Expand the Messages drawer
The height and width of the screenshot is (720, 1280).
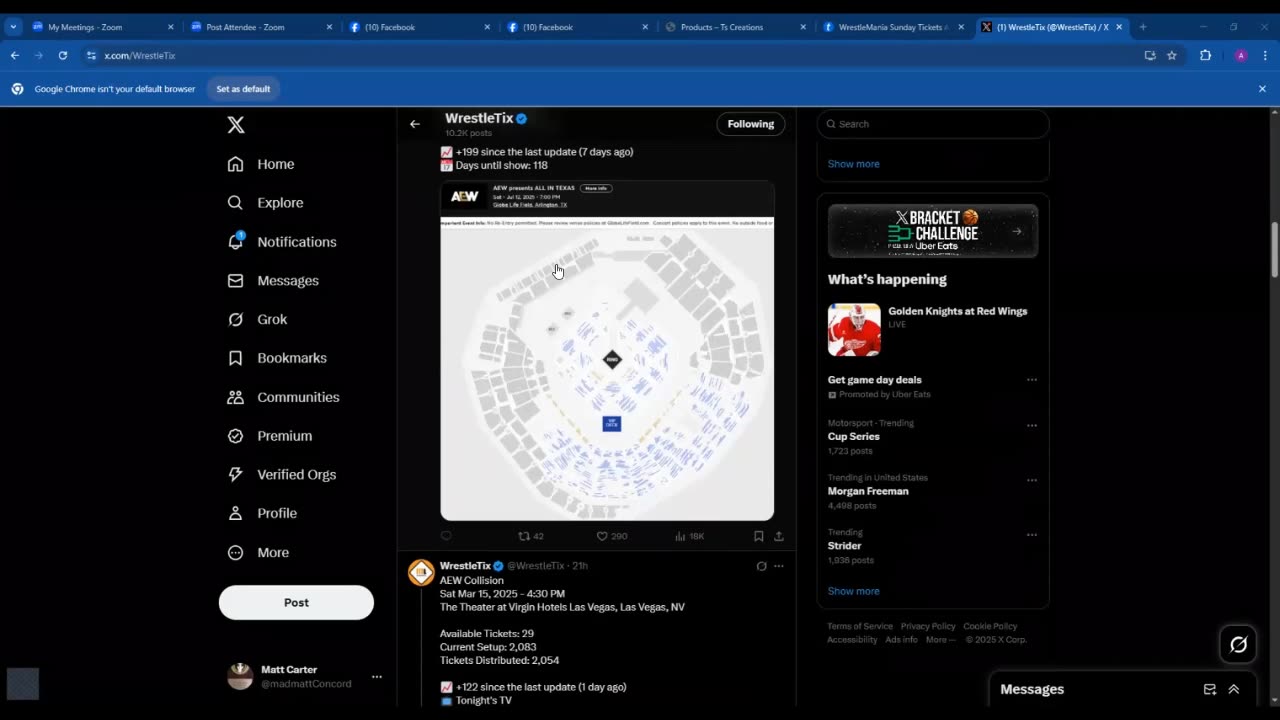(1234, 689)
